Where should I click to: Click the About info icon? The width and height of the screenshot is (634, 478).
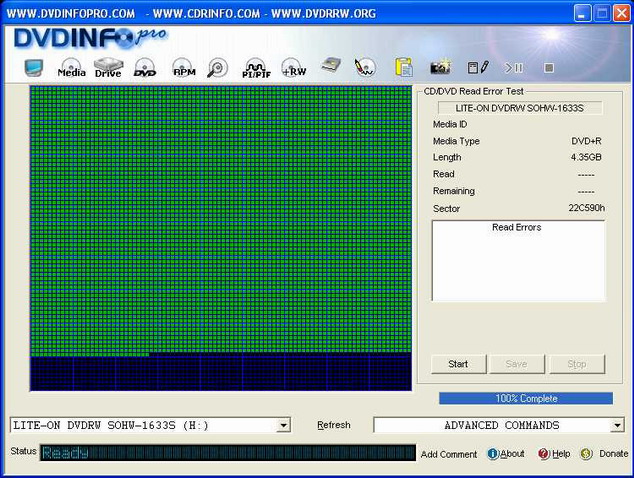point(492,454)
